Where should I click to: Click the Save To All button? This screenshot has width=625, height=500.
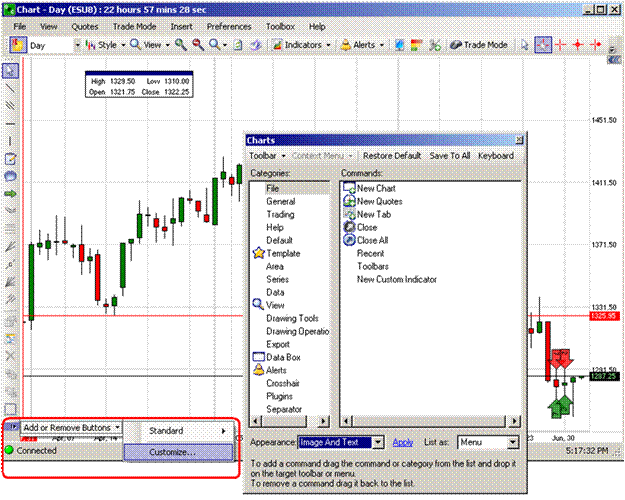[450, 156]
